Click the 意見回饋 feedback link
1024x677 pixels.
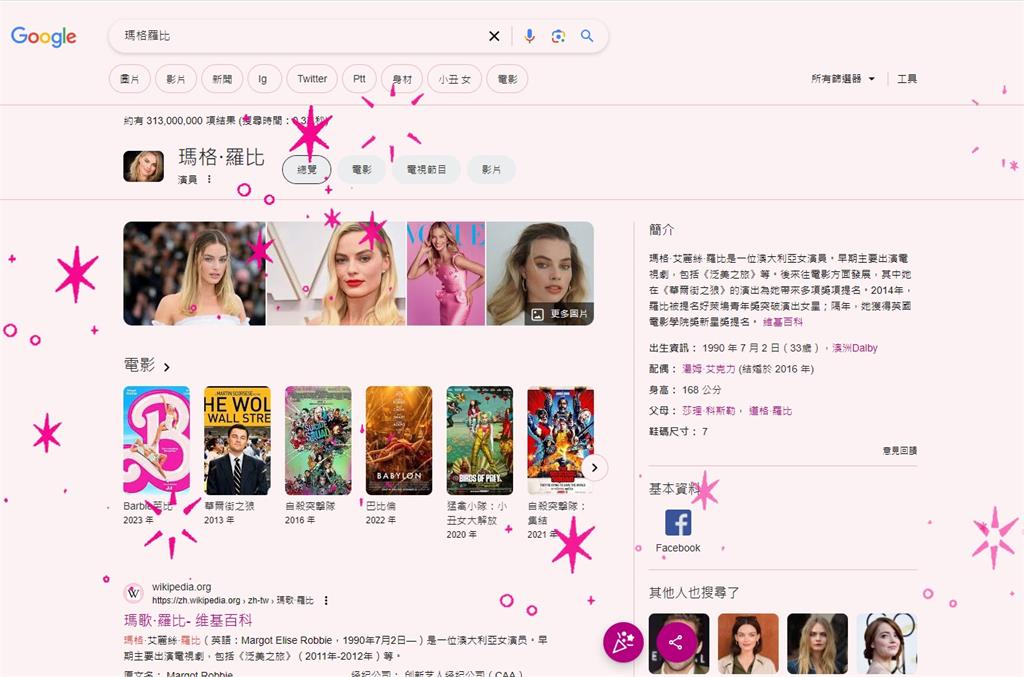click(x=900, y=450)
